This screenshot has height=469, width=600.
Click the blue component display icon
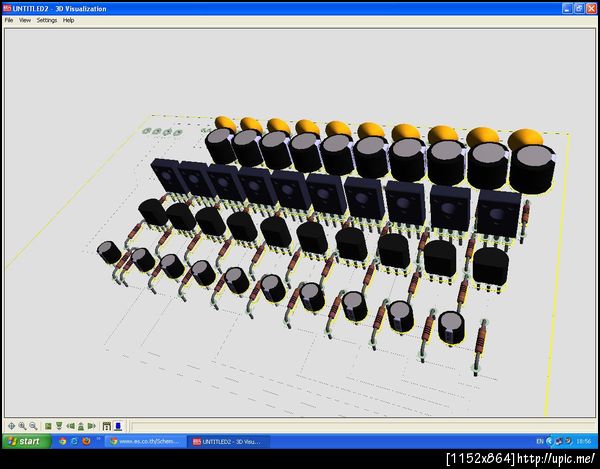[118, 426]
